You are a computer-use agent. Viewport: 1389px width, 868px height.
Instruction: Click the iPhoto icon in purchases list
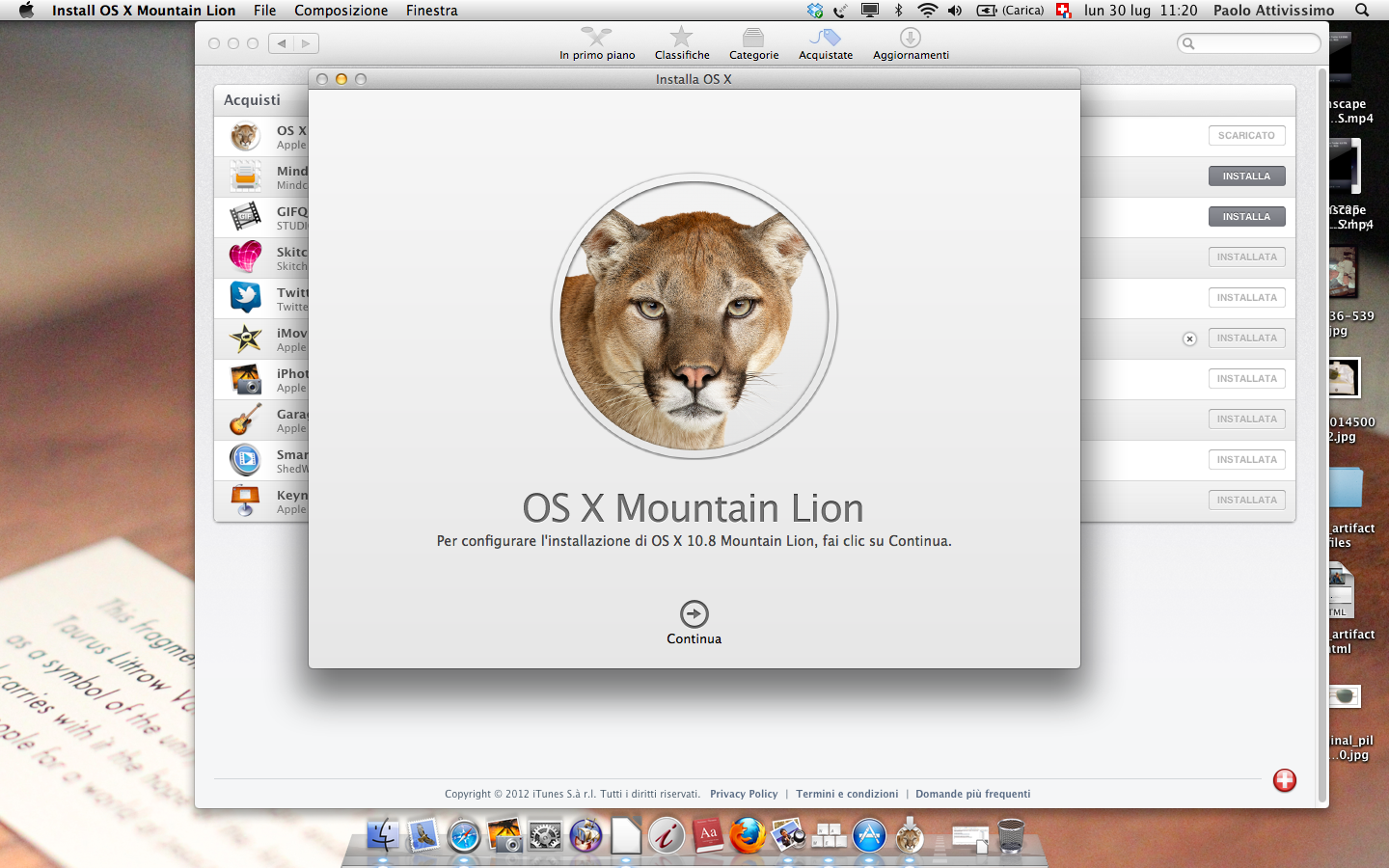coord(245,379)
